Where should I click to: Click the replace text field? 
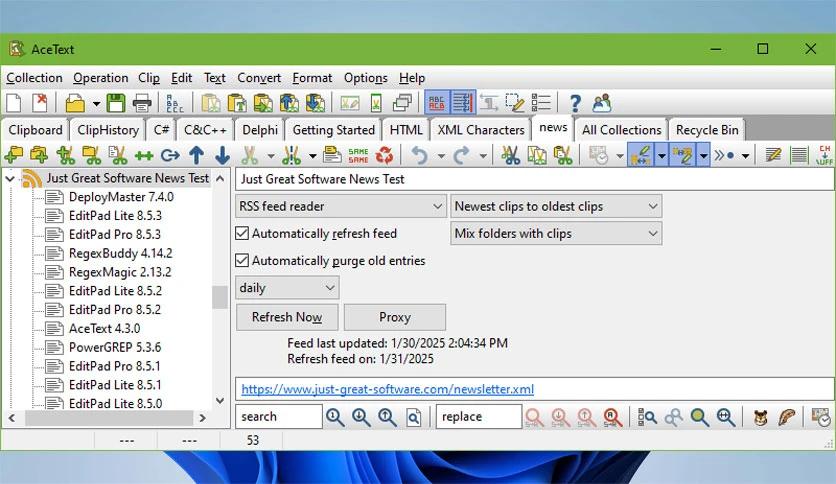point(479,416)
